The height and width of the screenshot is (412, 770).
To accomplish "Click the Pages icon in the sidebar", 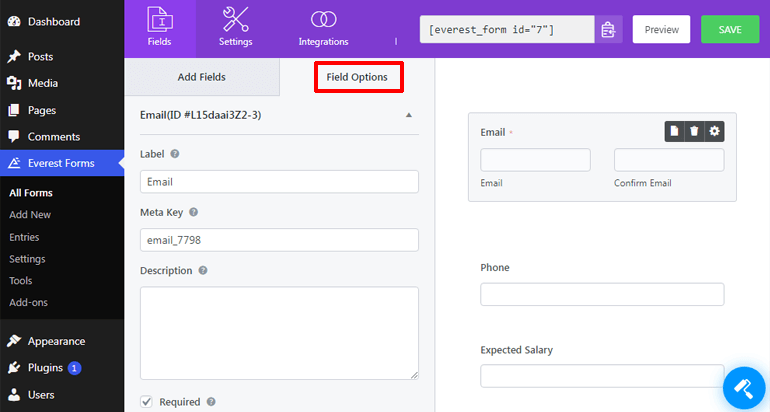I will [x=14, y=110].
